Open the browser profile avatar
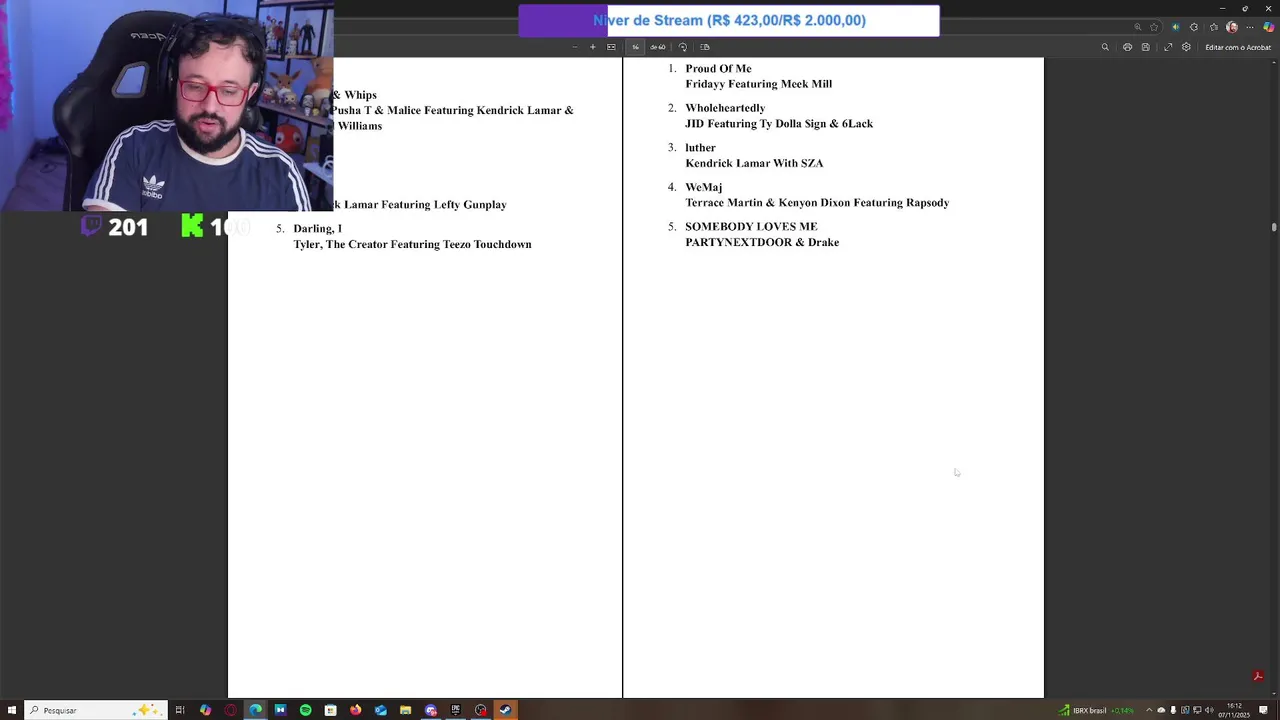Viewport: 1280px width, 720px height. (x=1232, y=27)
